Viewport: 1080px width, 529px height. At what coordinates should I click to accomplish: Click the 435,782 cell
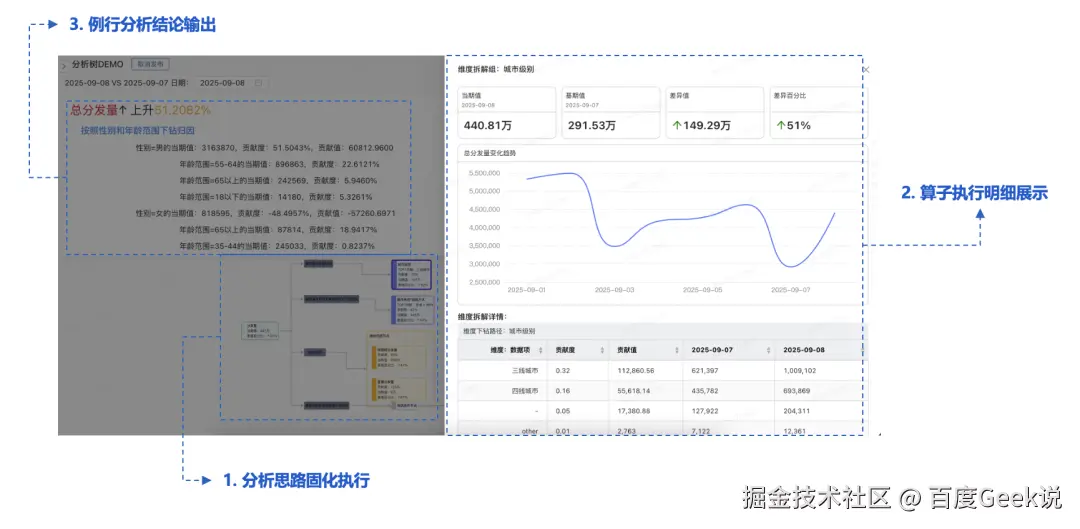click(704, 391)
